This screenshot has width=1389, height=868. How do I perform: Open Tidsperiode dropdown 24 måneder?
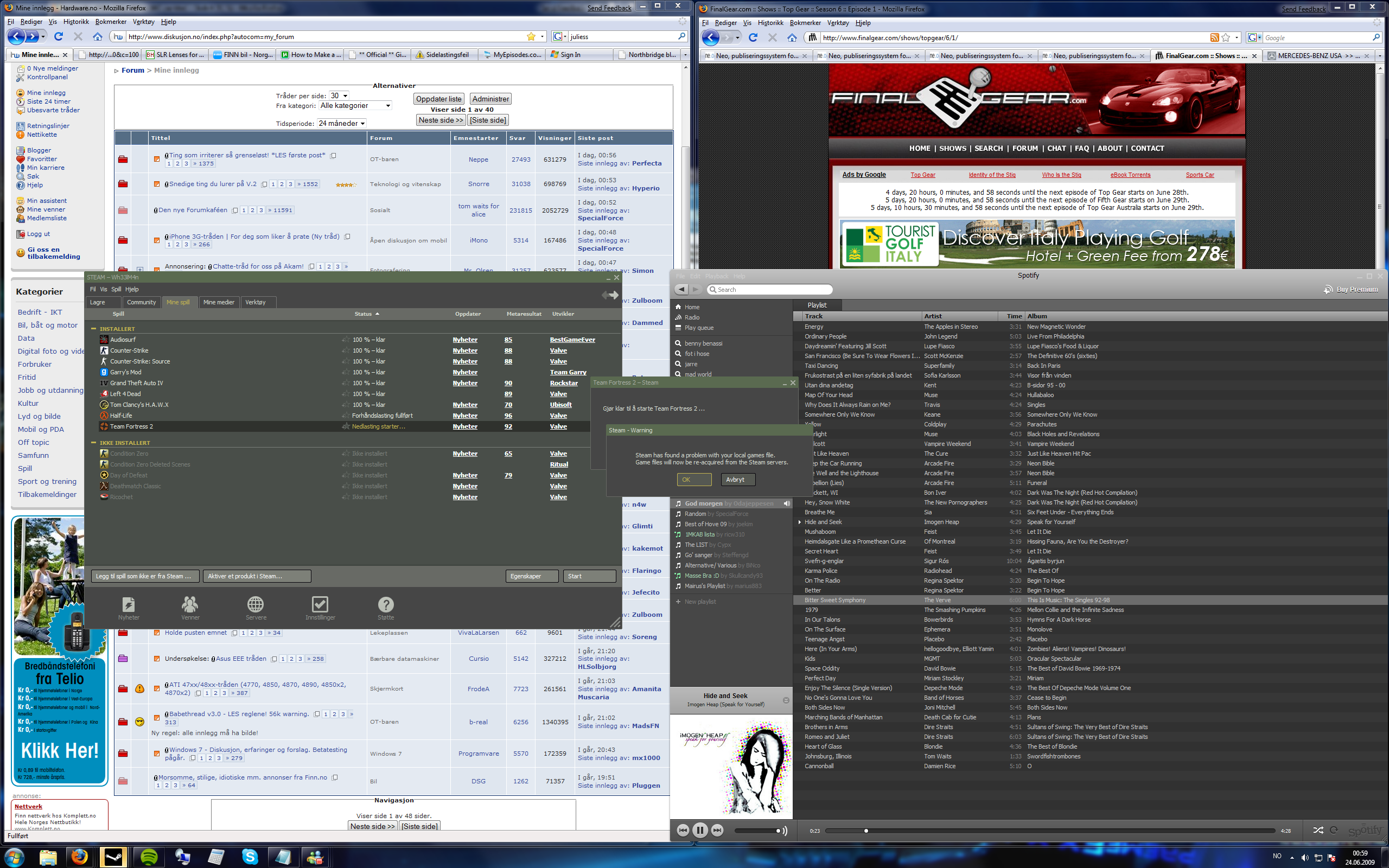click(341, 124)
